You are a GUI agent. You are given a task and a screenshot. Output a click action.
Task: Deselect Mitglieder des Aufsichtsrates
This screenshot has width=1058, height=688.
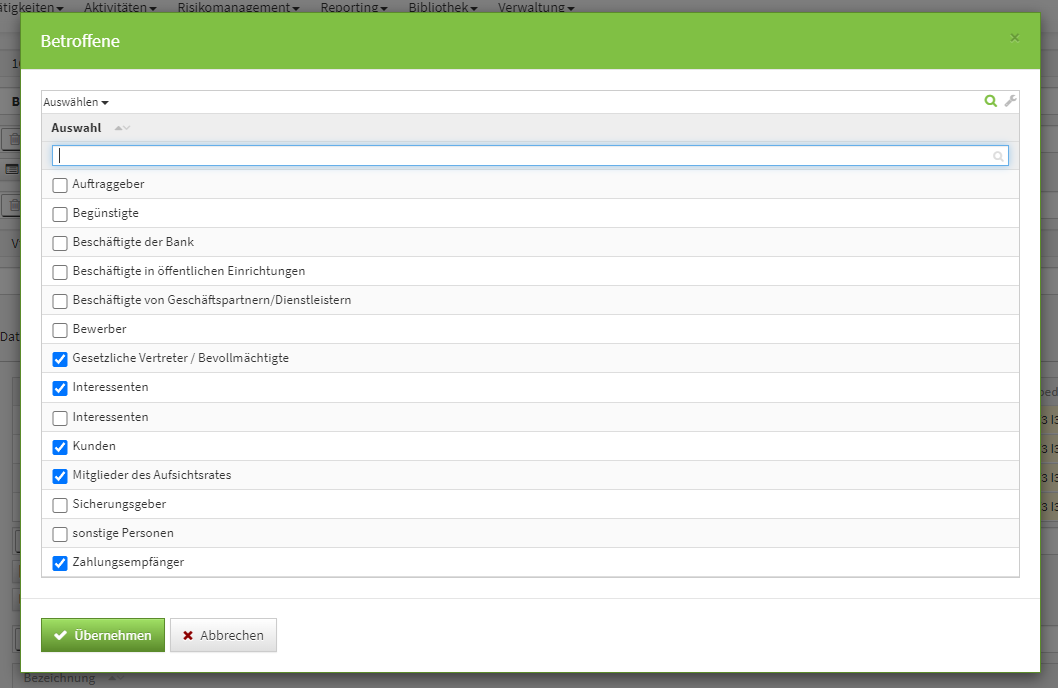[x=60, y=476]
